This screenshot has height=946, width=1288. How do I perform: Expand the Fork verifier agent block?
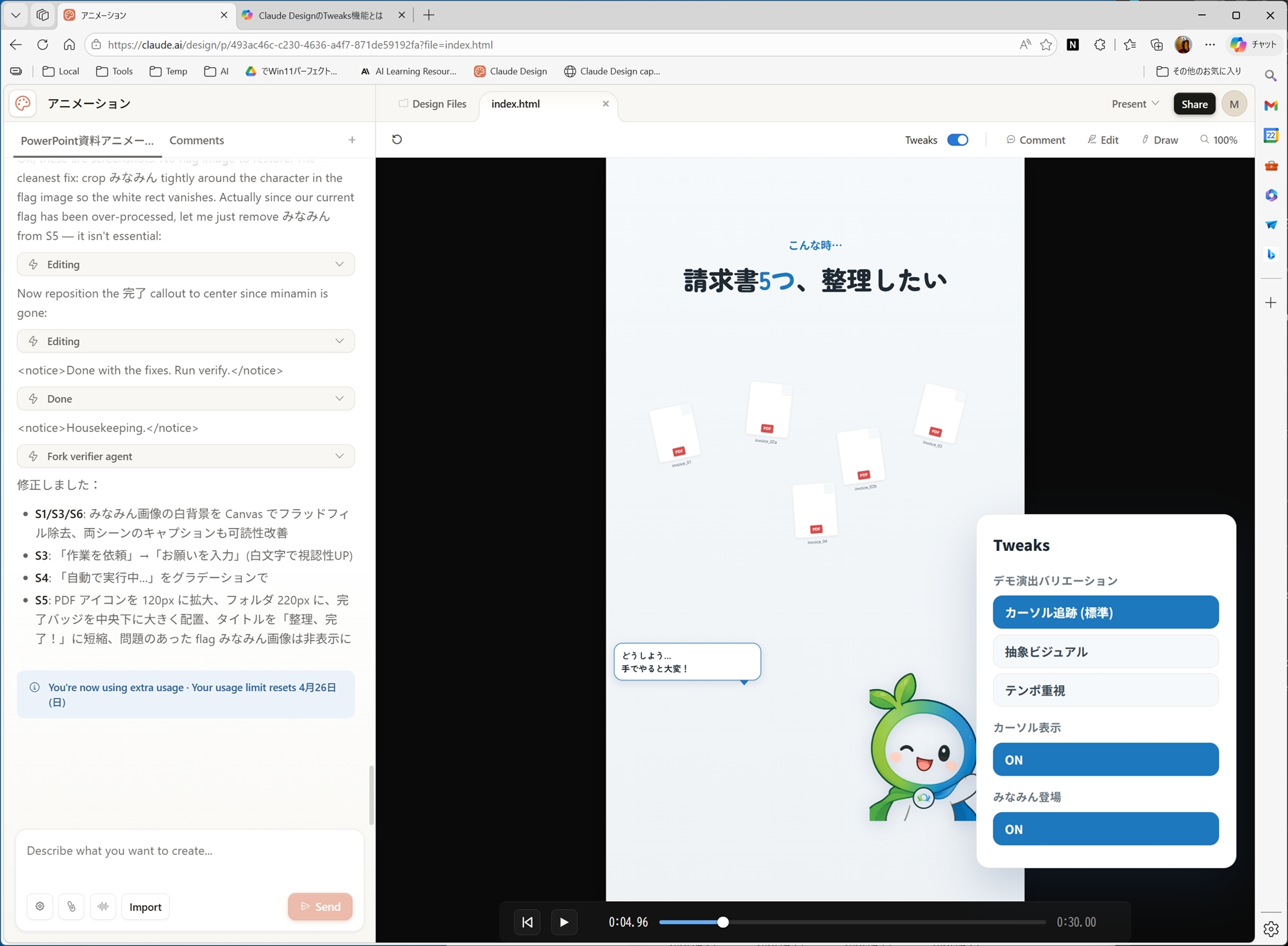[340, 456]
